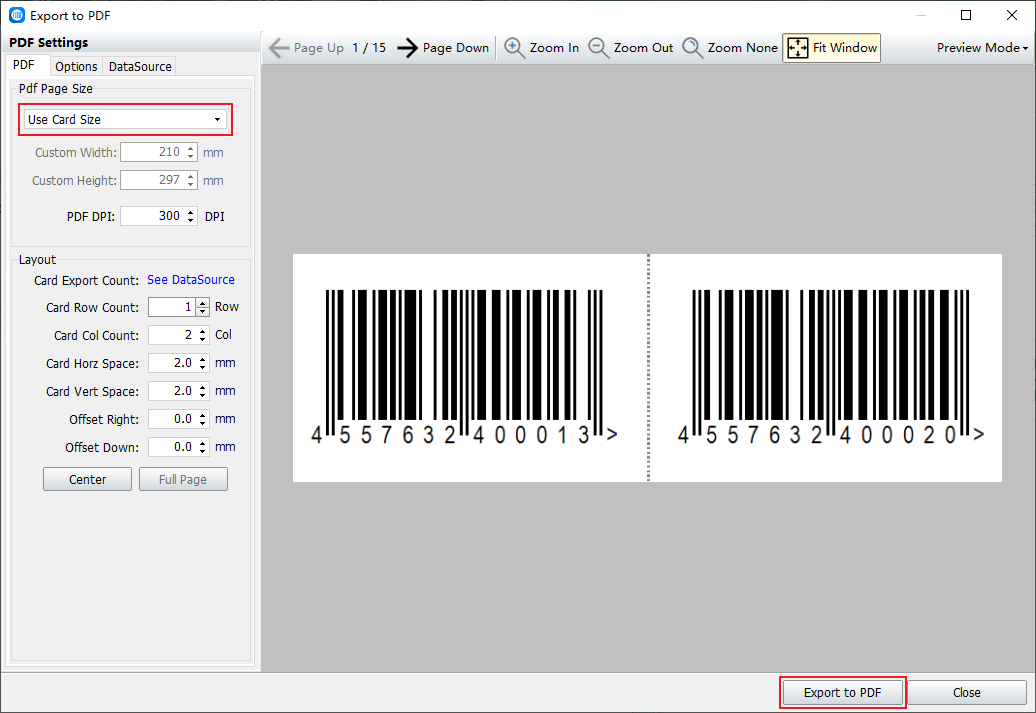
Task: Click the page indicator 1 / 15
Action: 369,48
